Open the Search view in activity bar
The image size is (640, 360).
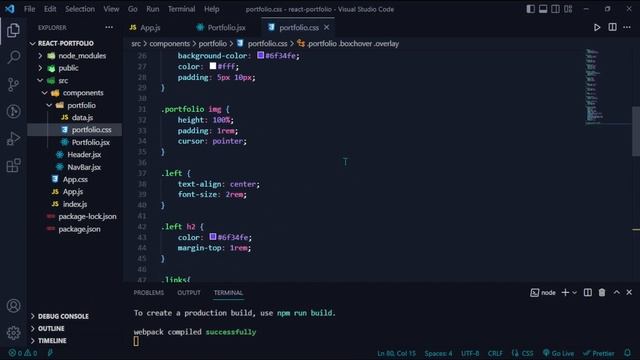click(13, 57)
